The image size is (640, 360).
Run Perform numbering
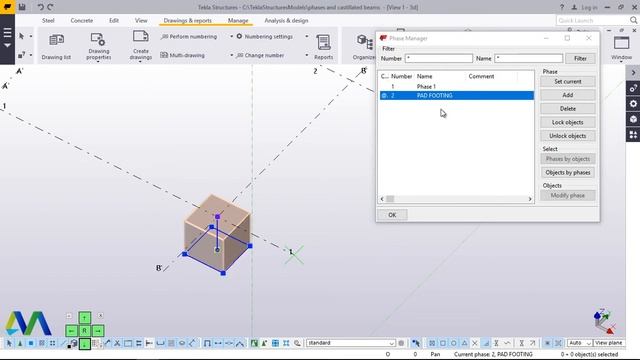[x=189, y=37]
